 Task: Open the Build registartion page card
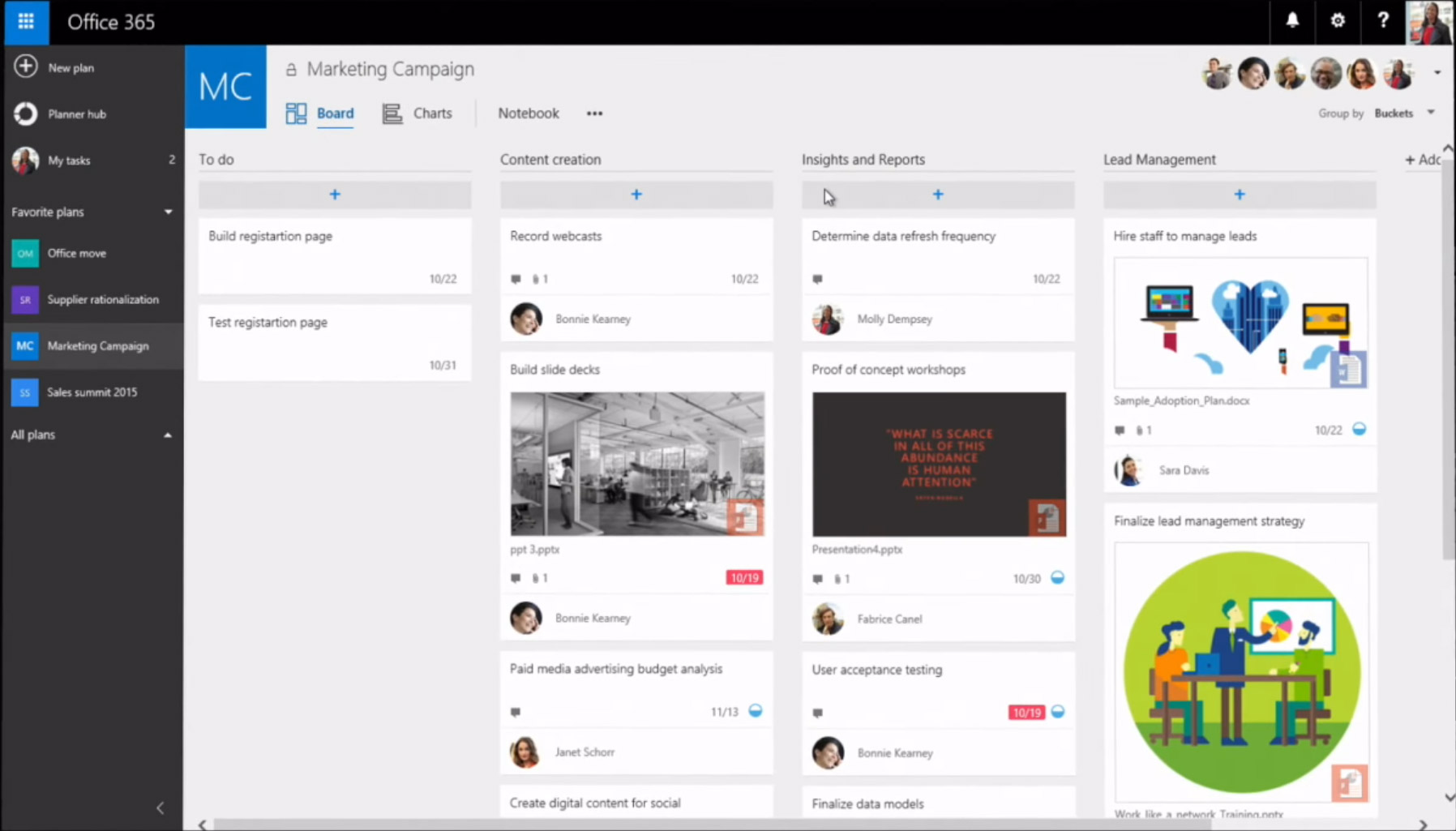335,255
